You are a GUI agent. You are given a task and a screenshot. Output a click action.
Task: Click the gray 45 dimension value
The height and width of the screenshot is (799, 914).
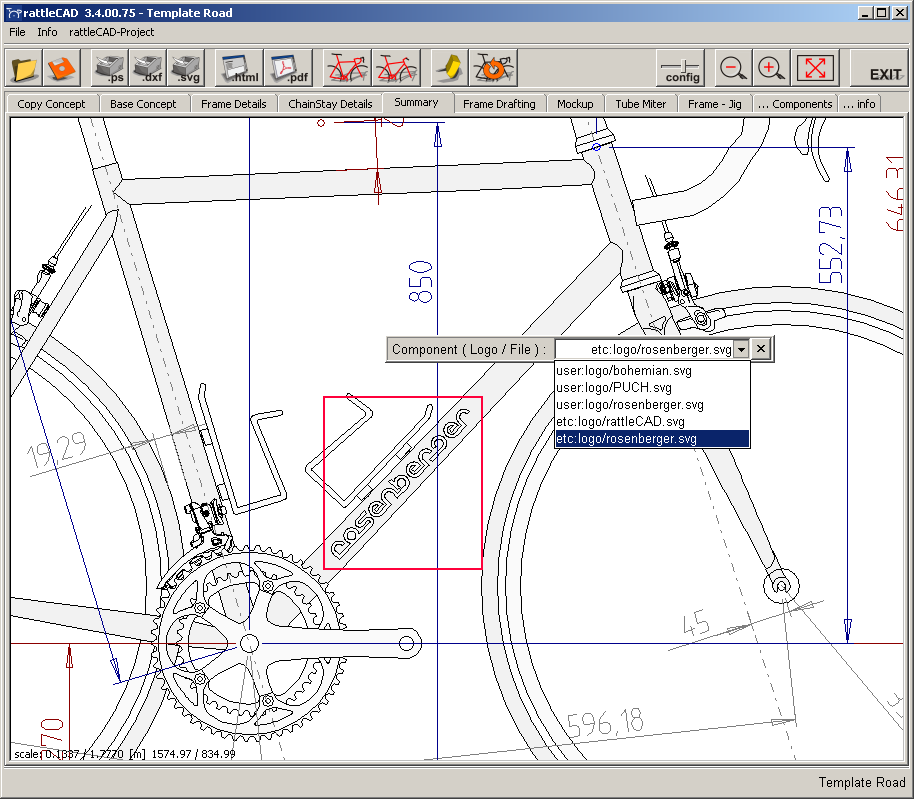coord(696,623)
